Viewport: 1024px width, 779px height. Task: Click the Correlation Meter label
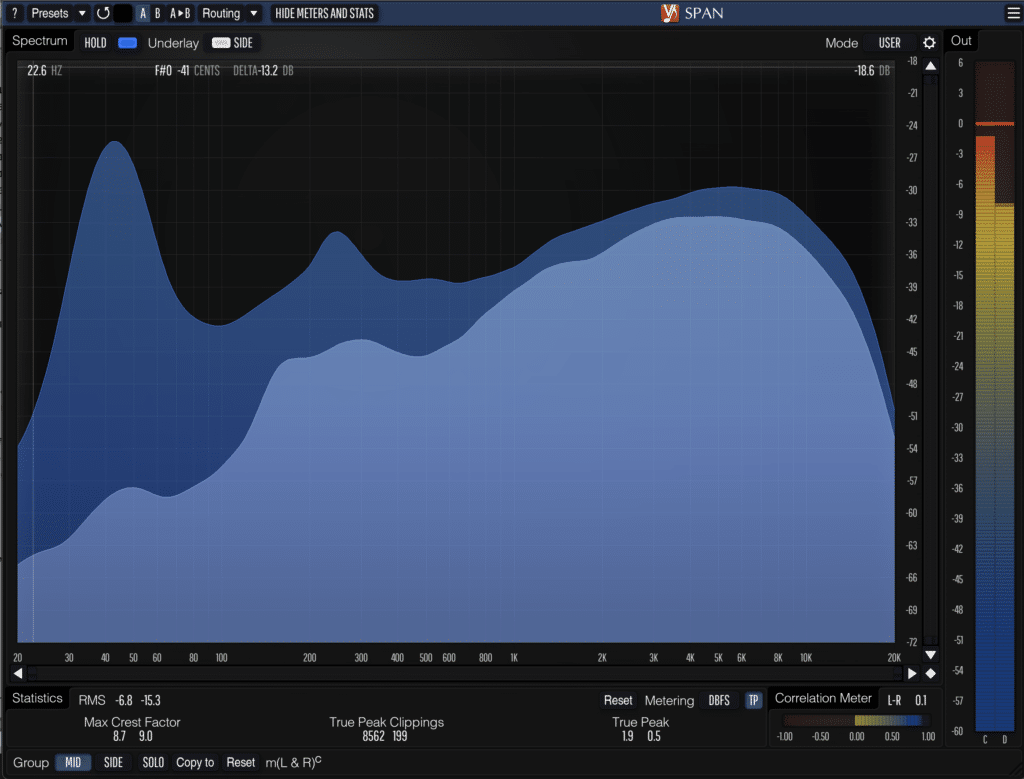pos(823,698)
